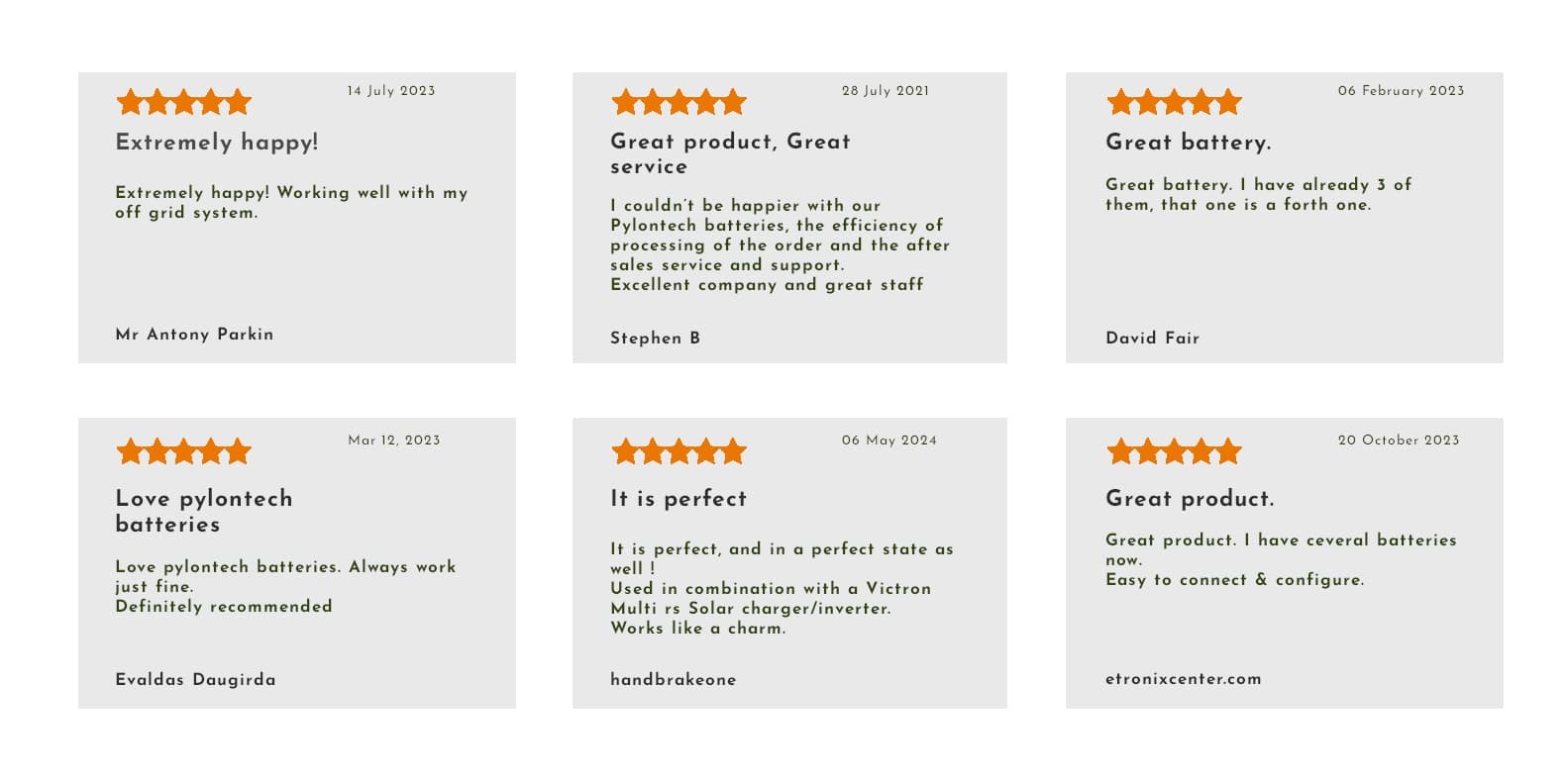
Task: Click the Great battery. review title
Action: coord(1189,143)
